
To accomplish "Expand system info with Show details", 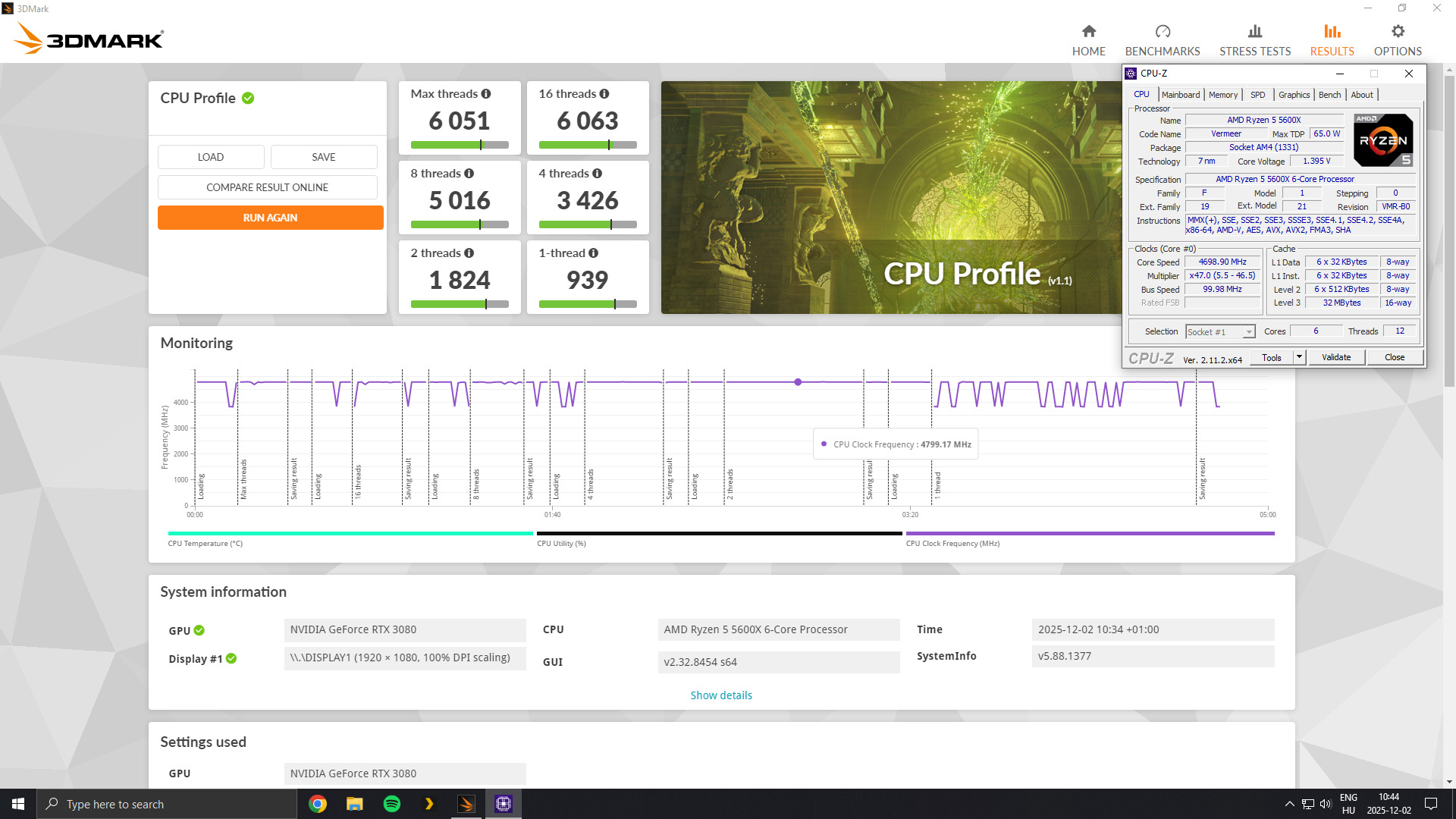I will point(720,695).
